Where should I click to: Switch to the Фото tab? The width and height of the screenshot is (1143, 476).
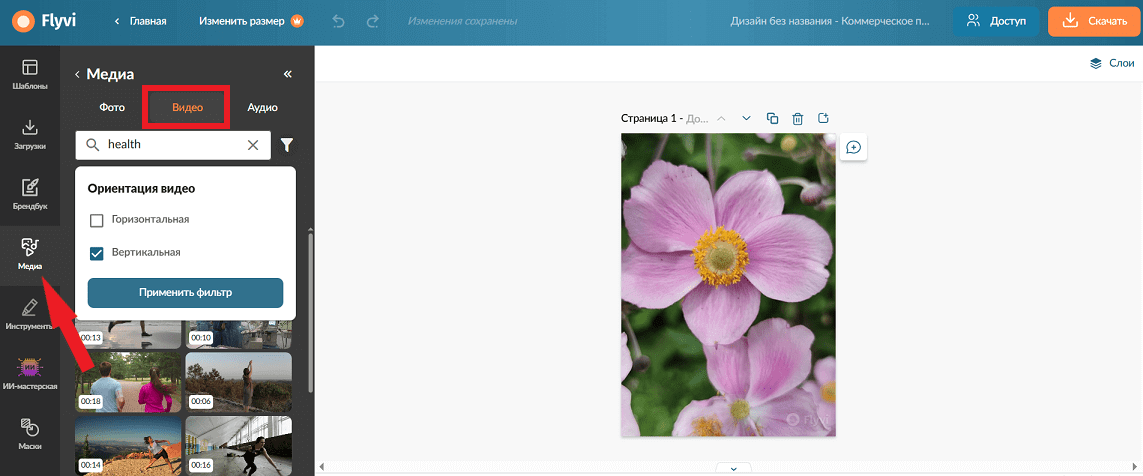point(112,107)
